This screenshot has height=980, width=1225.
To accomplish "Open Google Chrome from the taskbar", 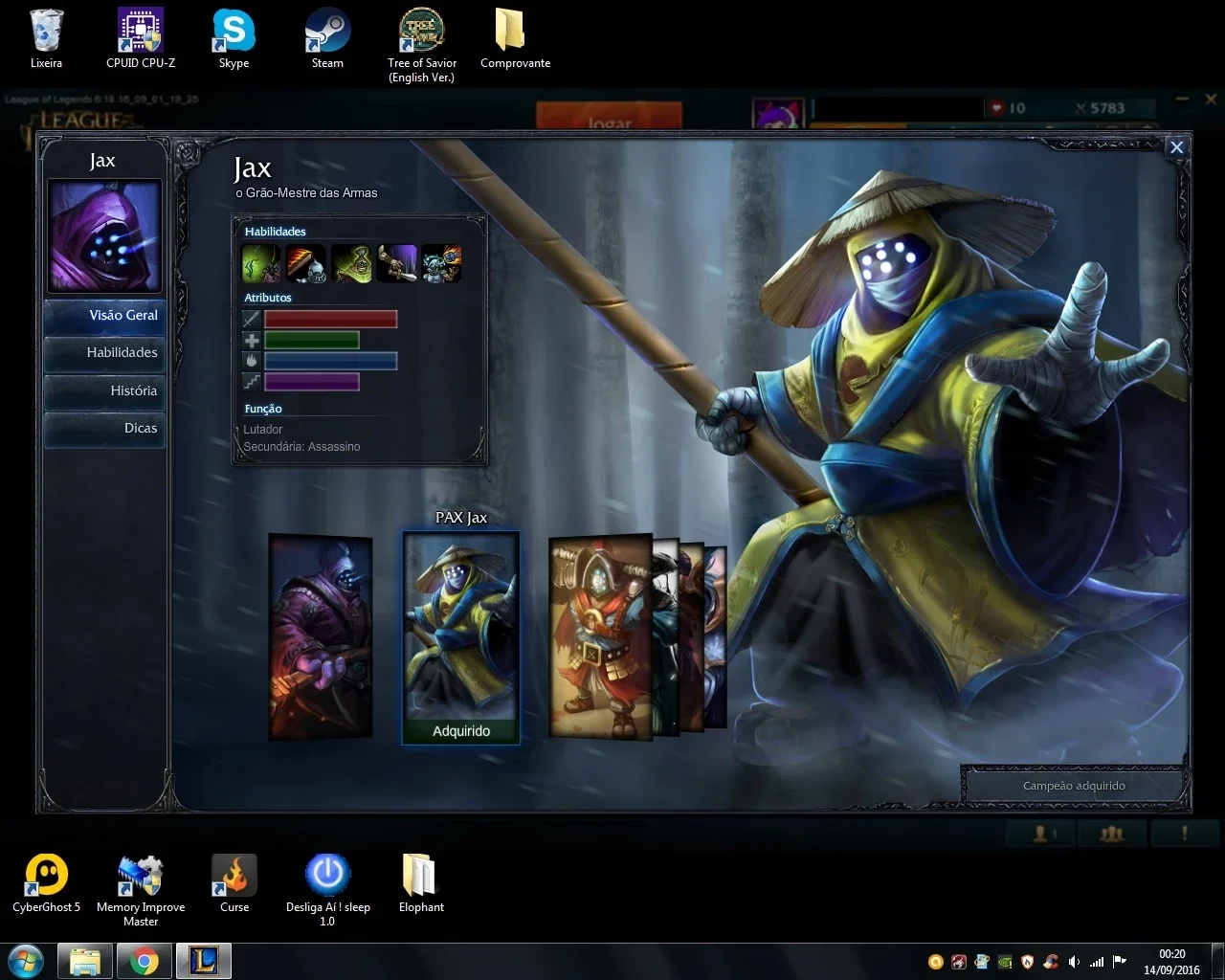I will pyautogui.click(x=145, y=961).
